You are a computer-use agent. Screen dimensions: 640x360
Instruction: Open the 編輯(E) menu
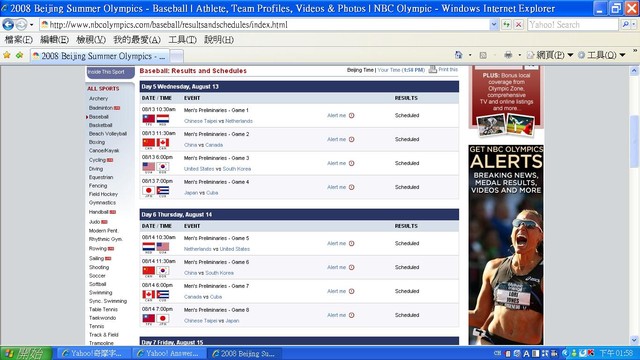coord(54,40)
